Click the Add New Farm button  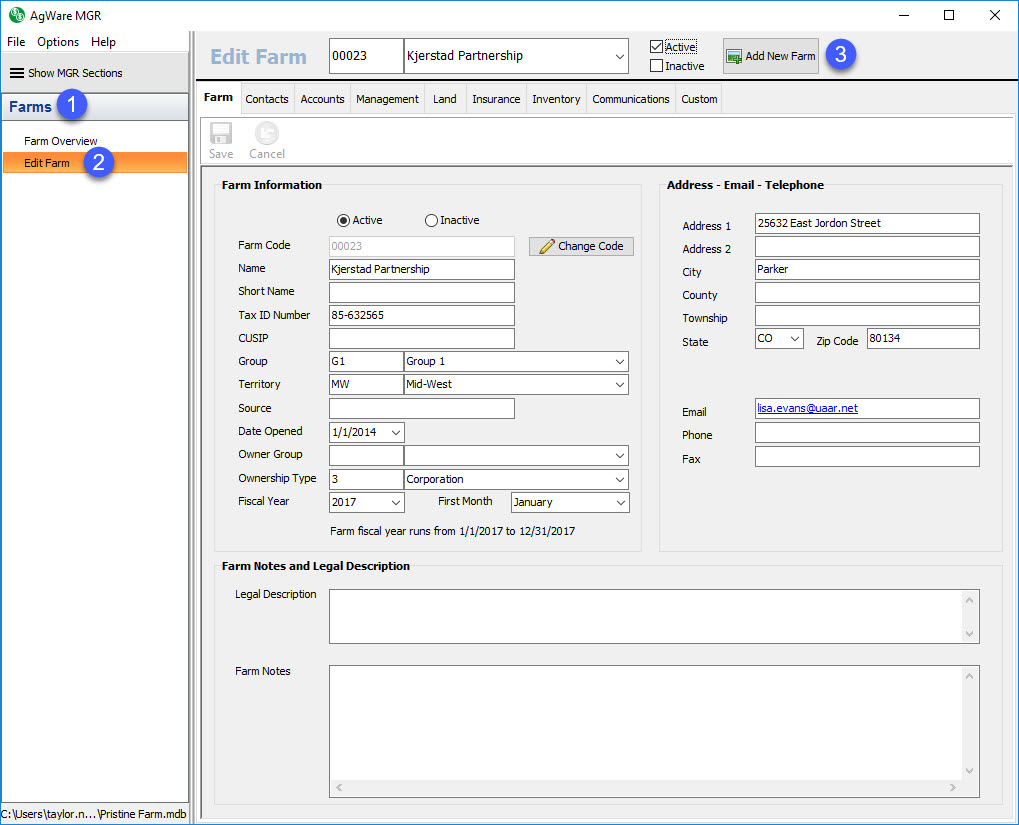[x=770, y=56]
